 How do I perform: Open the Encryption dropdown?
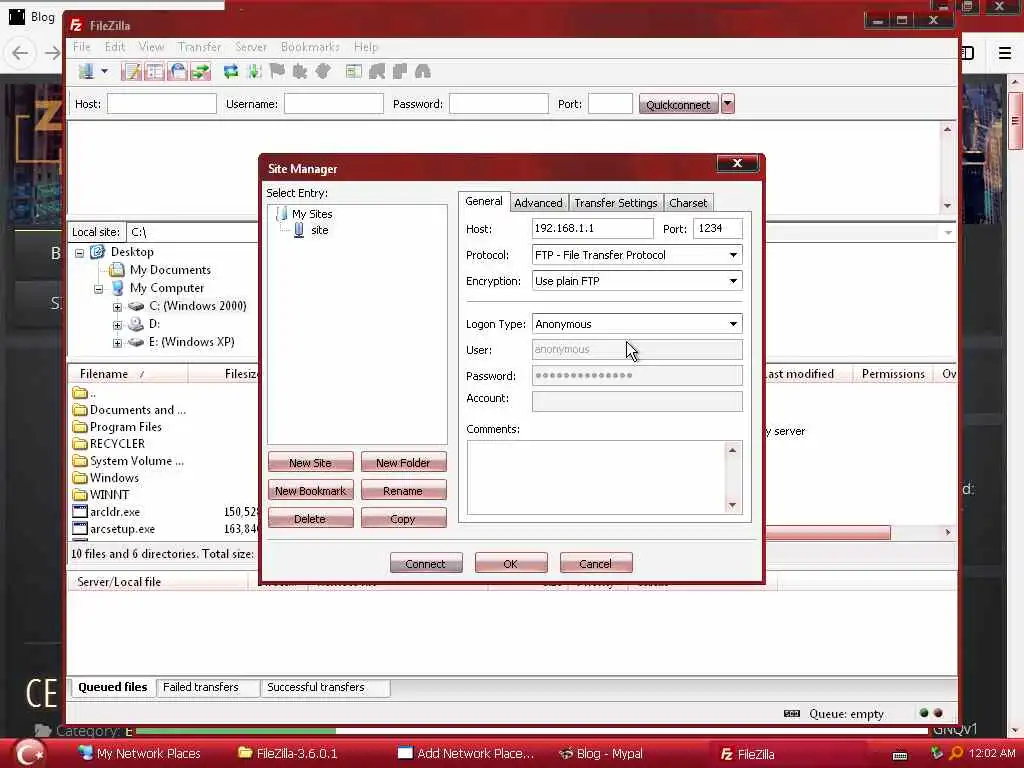tap(733, 281)
